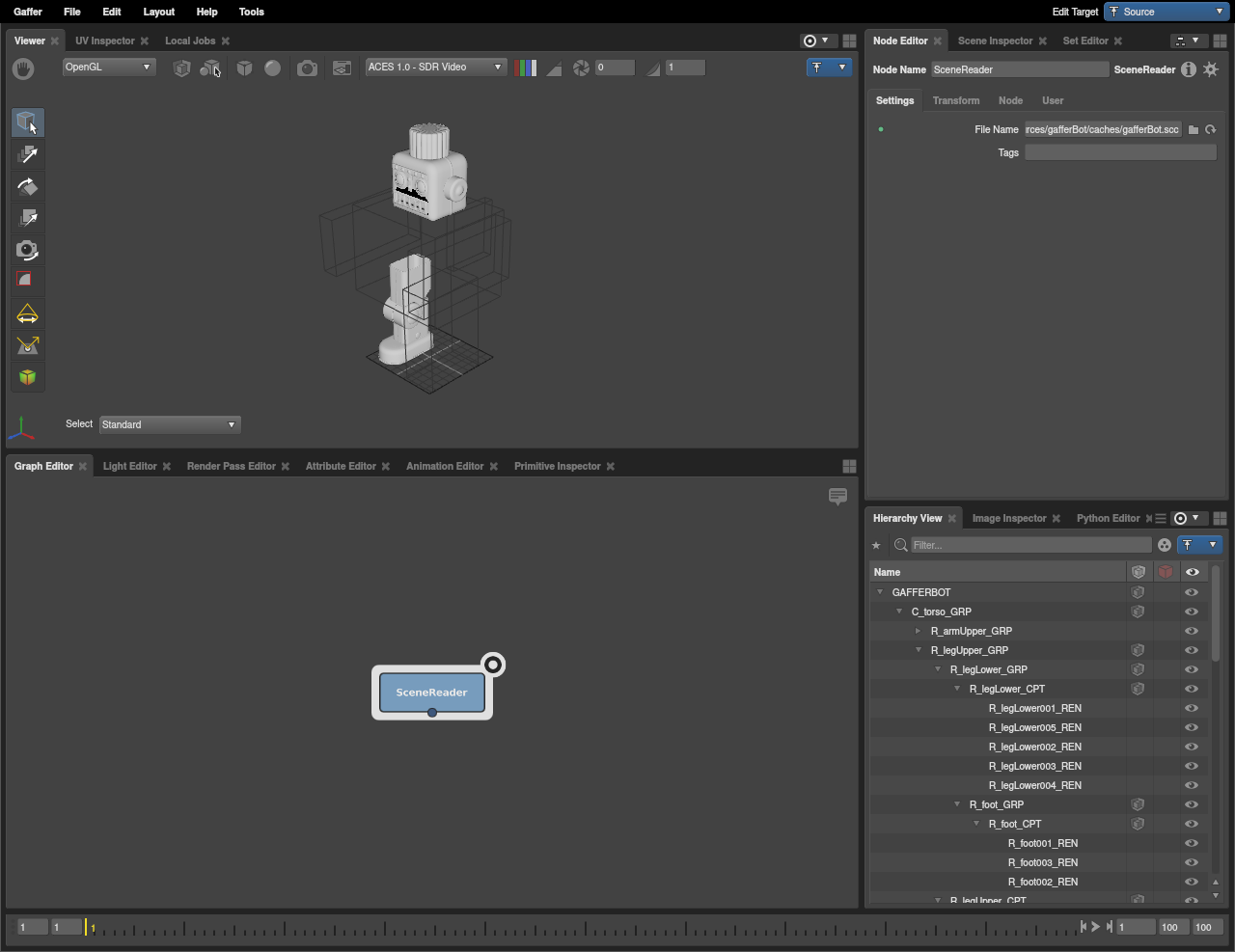The height and width of the screenshot is (952, 1235).
Task: Activate the Camera tool in viewer toolbar
Action: (27, 251)
